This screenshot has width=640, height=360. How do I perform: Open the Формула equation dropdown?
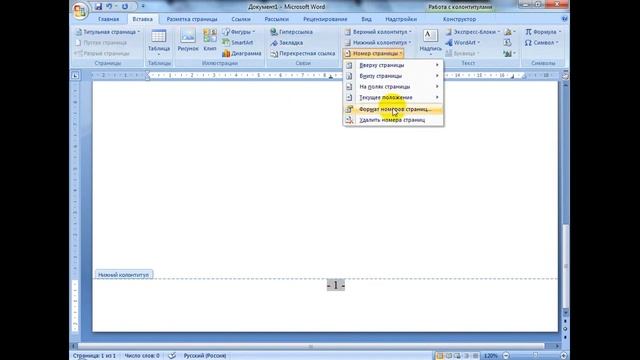coord(543,32)
